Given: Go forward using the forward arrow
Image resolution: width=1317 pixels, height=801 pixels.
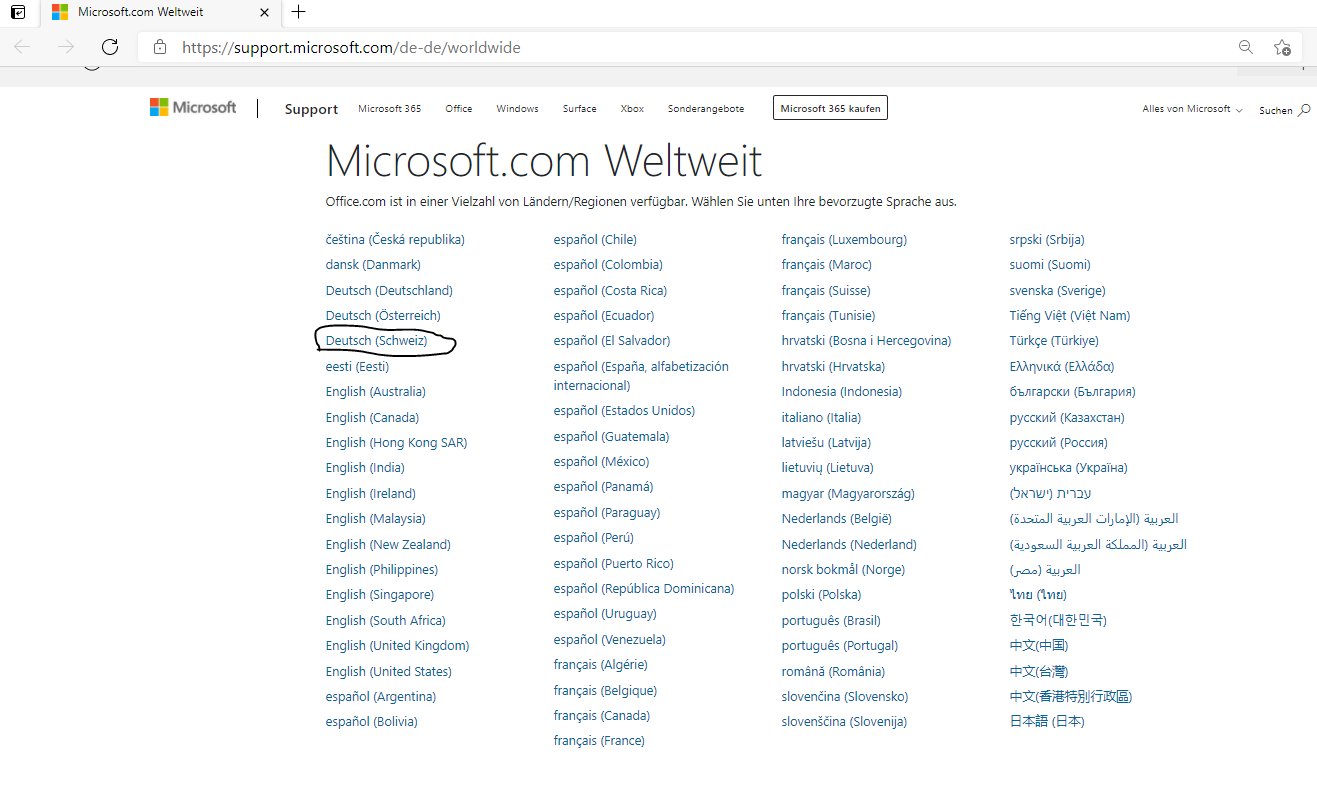Looking at the screenshot, I should click(66, 47).
